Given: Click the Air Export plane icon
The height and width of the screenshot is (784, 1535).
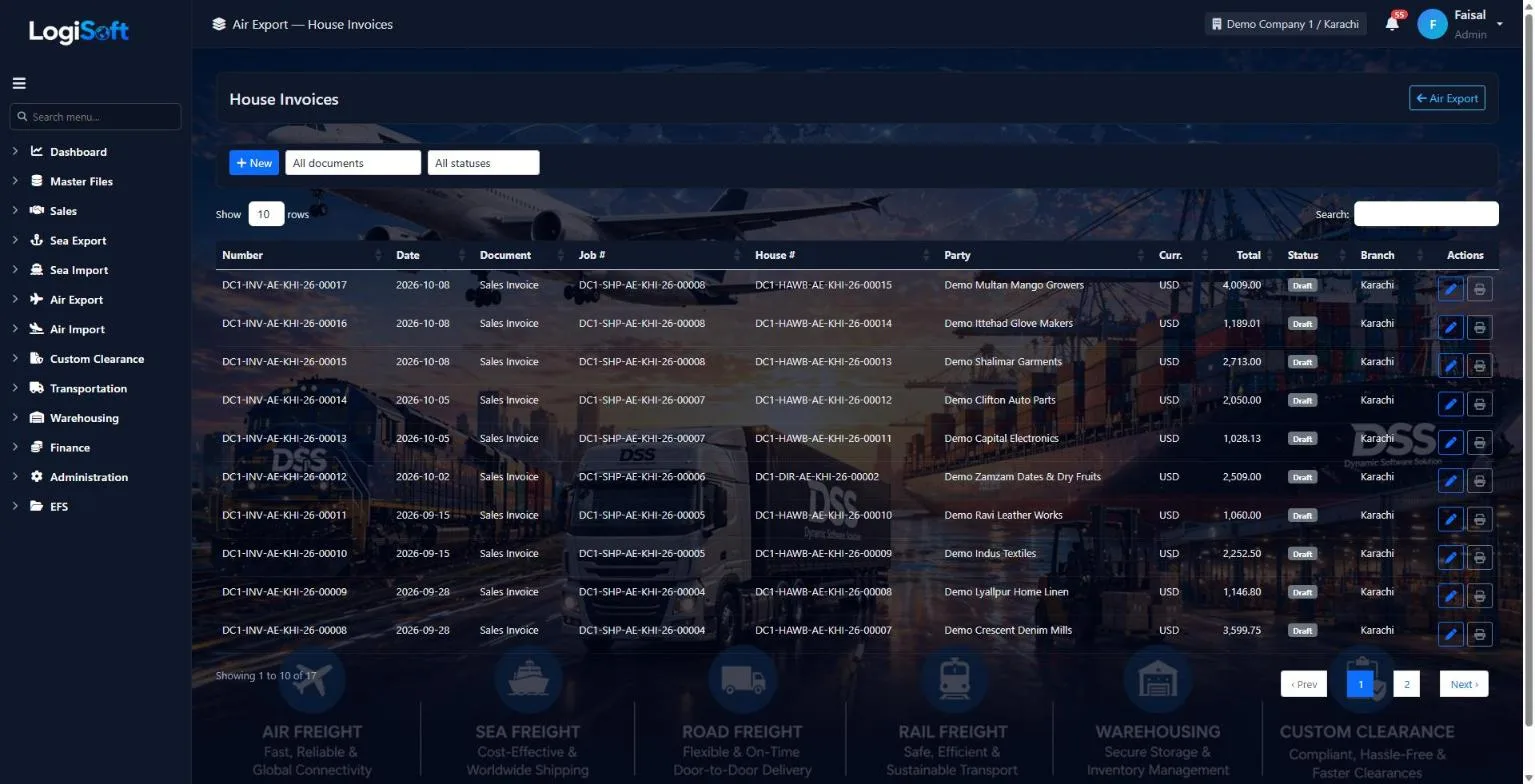Looking at the screenshot, I should [x=37, y=300].
